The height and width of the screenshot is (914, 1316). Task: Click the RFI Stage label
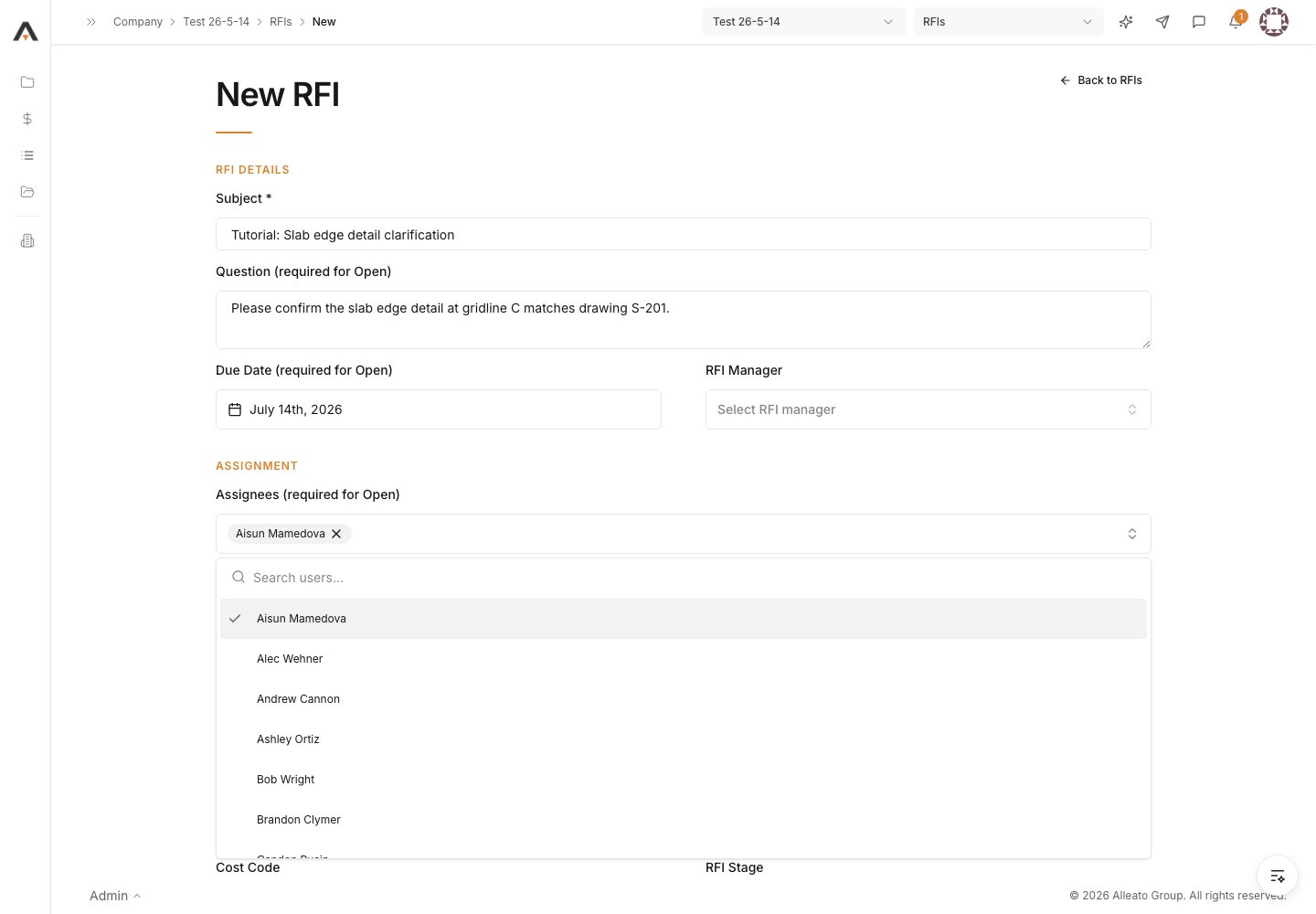coord(734,867)
